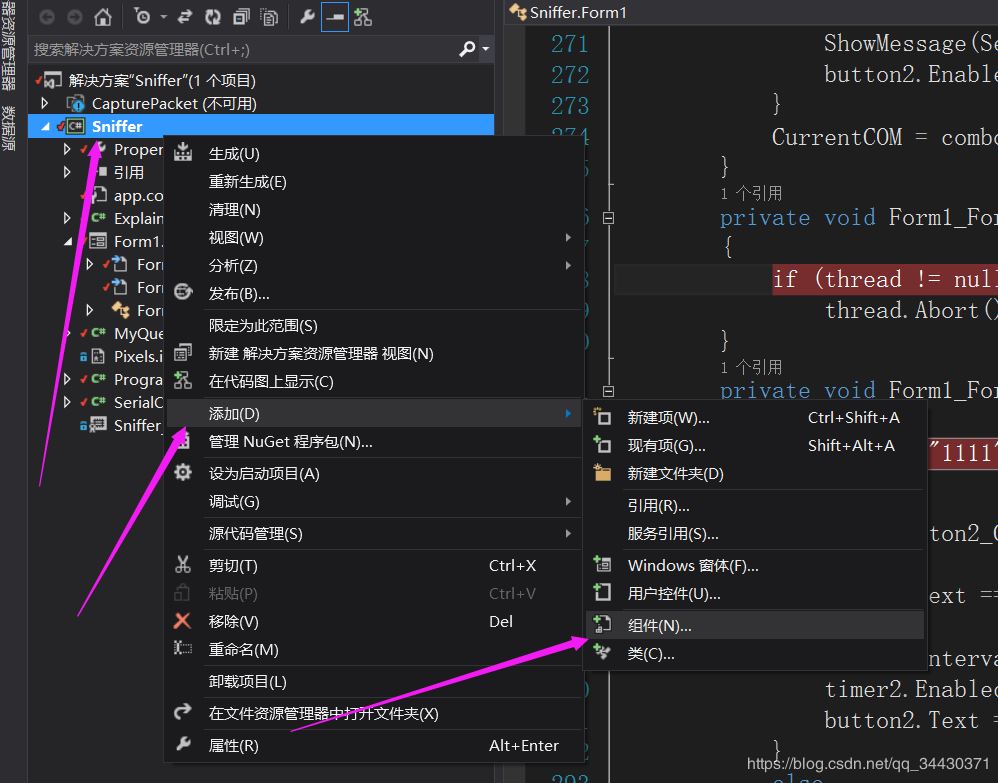Select Windows 窗体(F)... in the submenu

(755, 565)
